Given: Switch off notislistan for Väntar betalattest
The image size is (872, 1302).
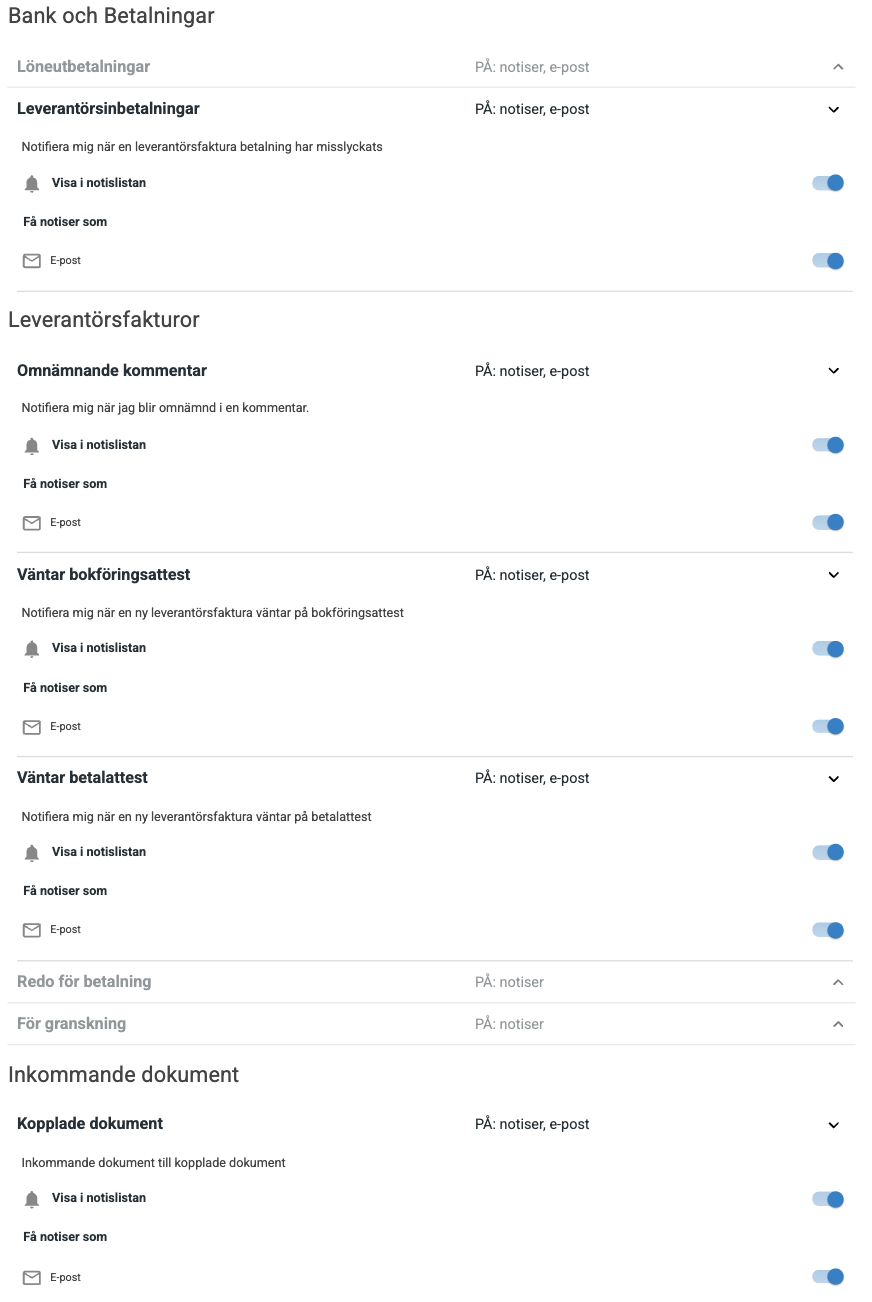Looking at the screenshot, I should coord(828,852).
